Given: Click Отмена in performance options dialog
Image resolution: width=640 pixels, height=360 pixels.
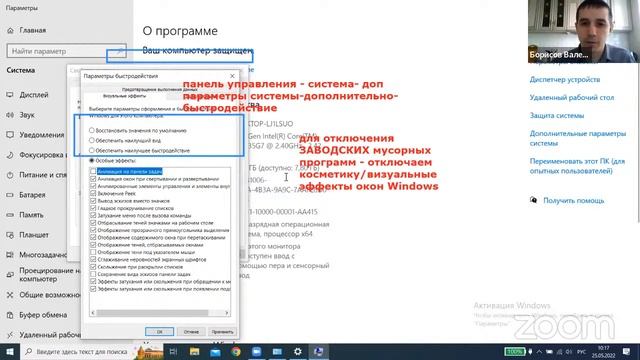Looking at the screenshot, I should pos(191,331).
